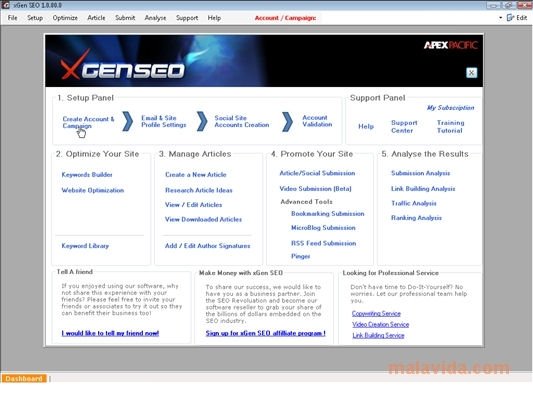Click the Apex Pacific logo

click(450, 45)
